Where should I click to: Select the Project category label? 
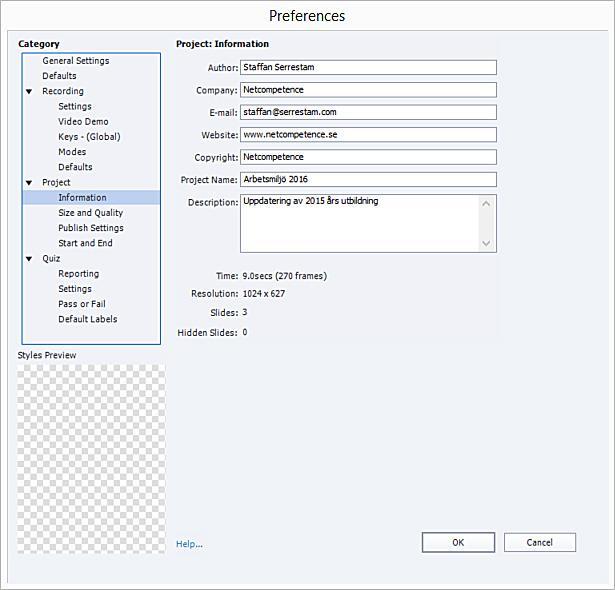(x=56, y=182)
